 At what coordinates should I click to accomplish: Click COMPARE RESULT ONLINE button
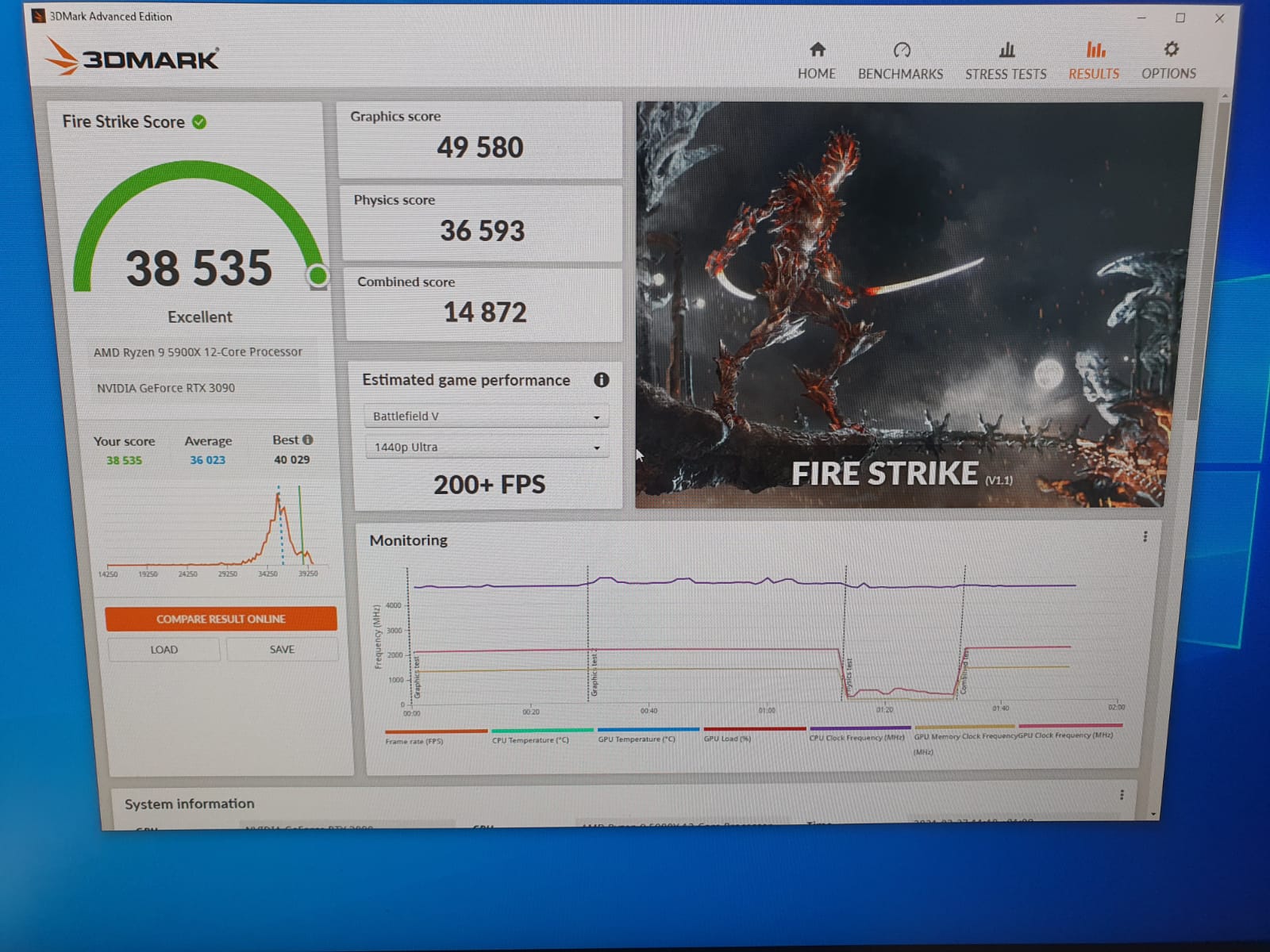(x=221, y=619)
